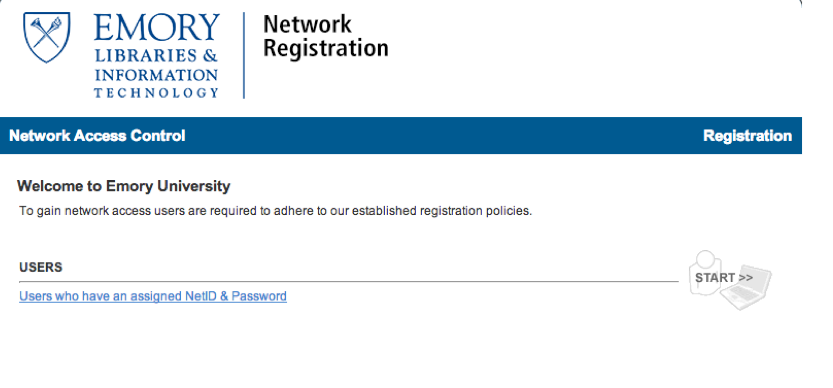The image size is (833, 388).
Task: Click the horizontal rule under USERS
Action: [x=349, y=281]
